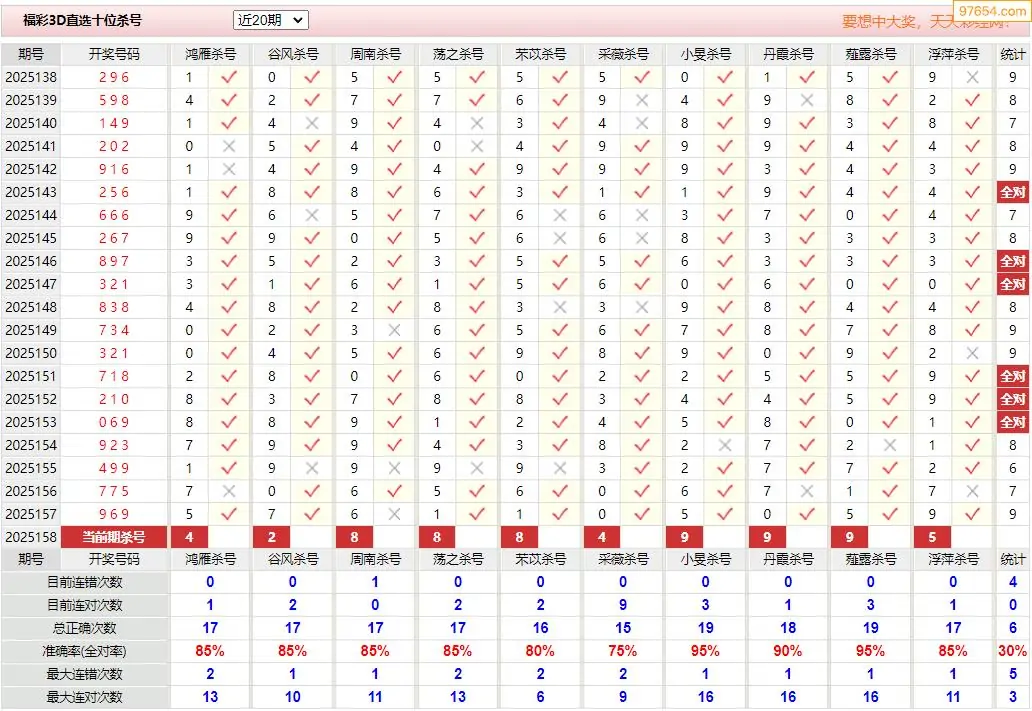Click the 总正确次数 row label
Viewport: 1032px width, 711px height.
tap(85, 628)
